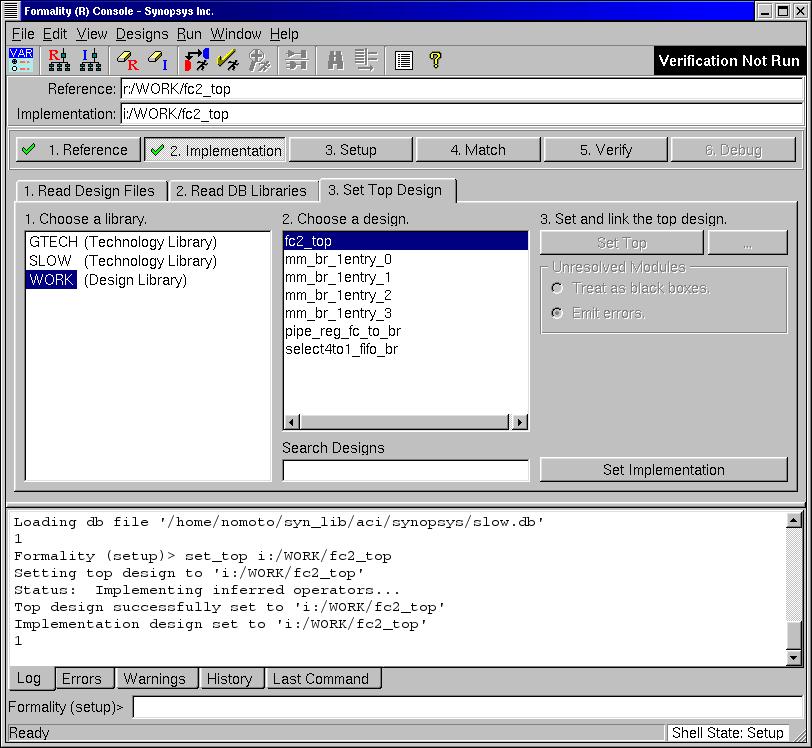Click the Verification Not Run status label

tap(729, 61)
